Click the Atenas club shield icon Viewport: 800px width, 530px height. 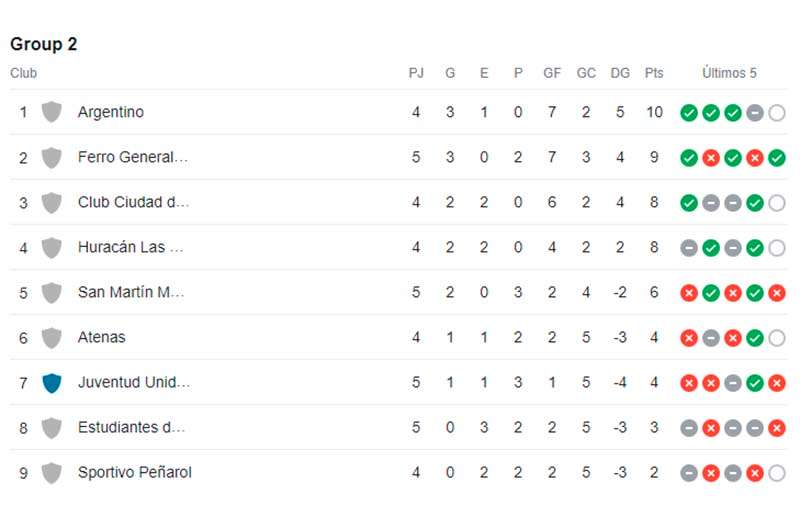[51, 337]
